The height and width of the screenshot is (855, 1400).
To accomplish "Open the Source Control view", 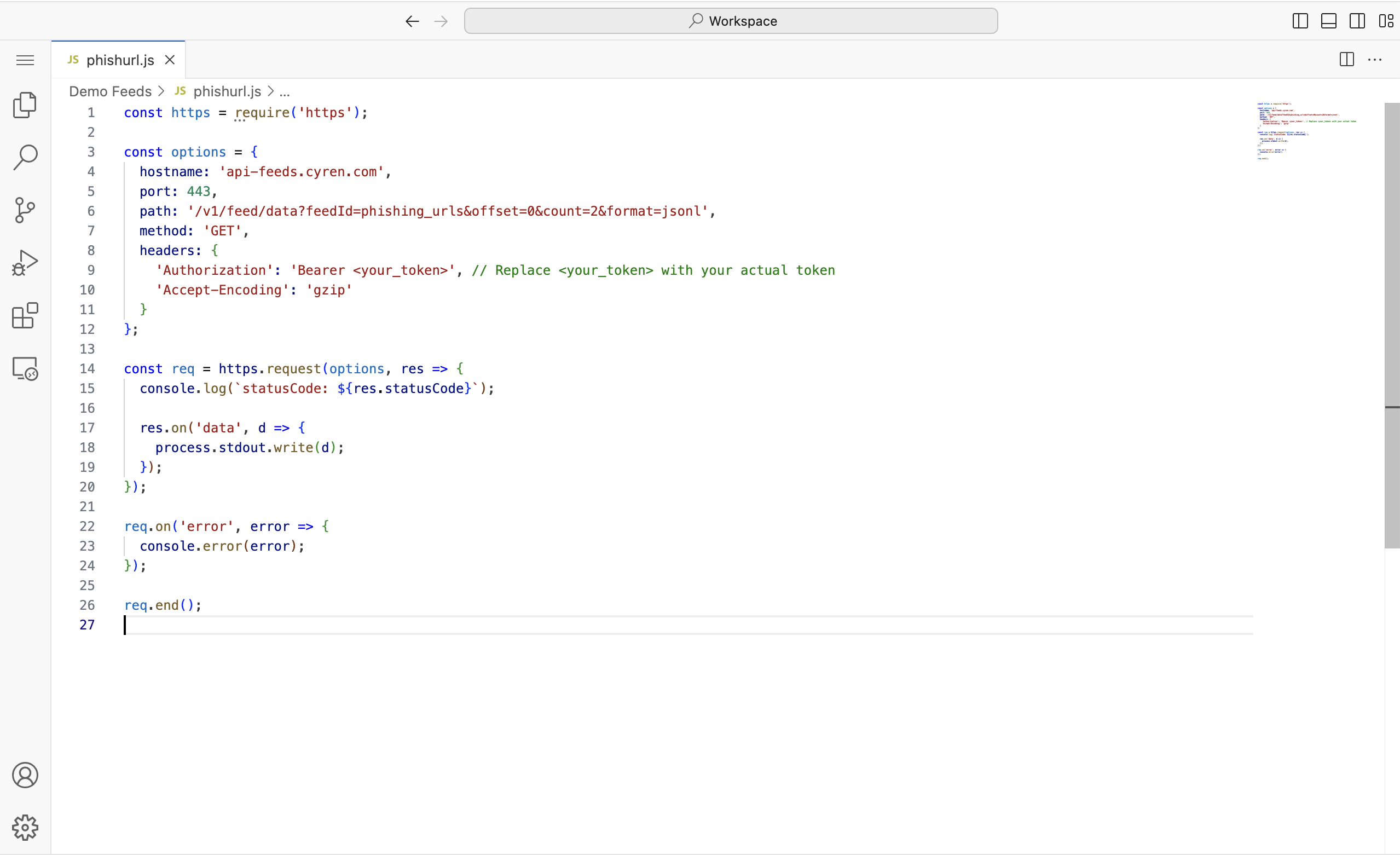I will (x=25, y=210).
